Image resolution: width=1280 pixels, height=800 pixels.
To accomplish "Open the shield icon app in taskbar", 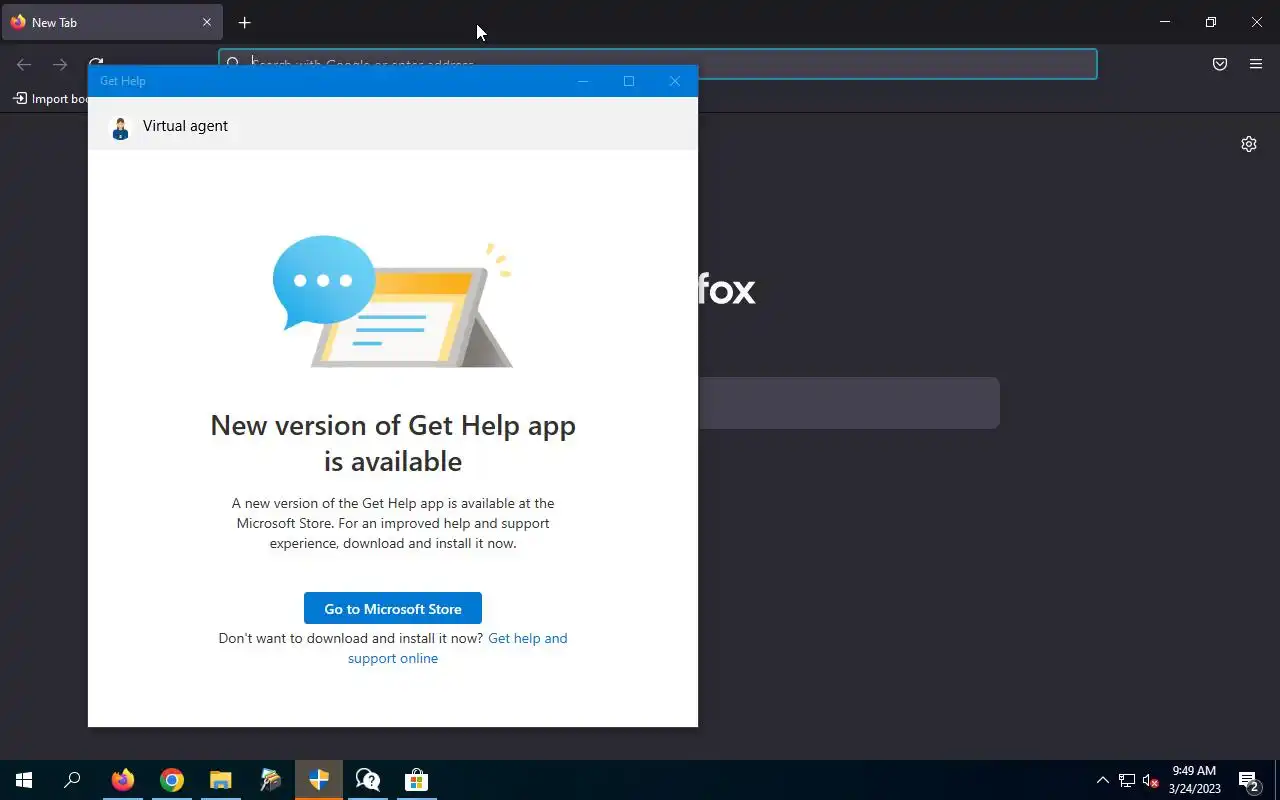I will click(319, 780).
